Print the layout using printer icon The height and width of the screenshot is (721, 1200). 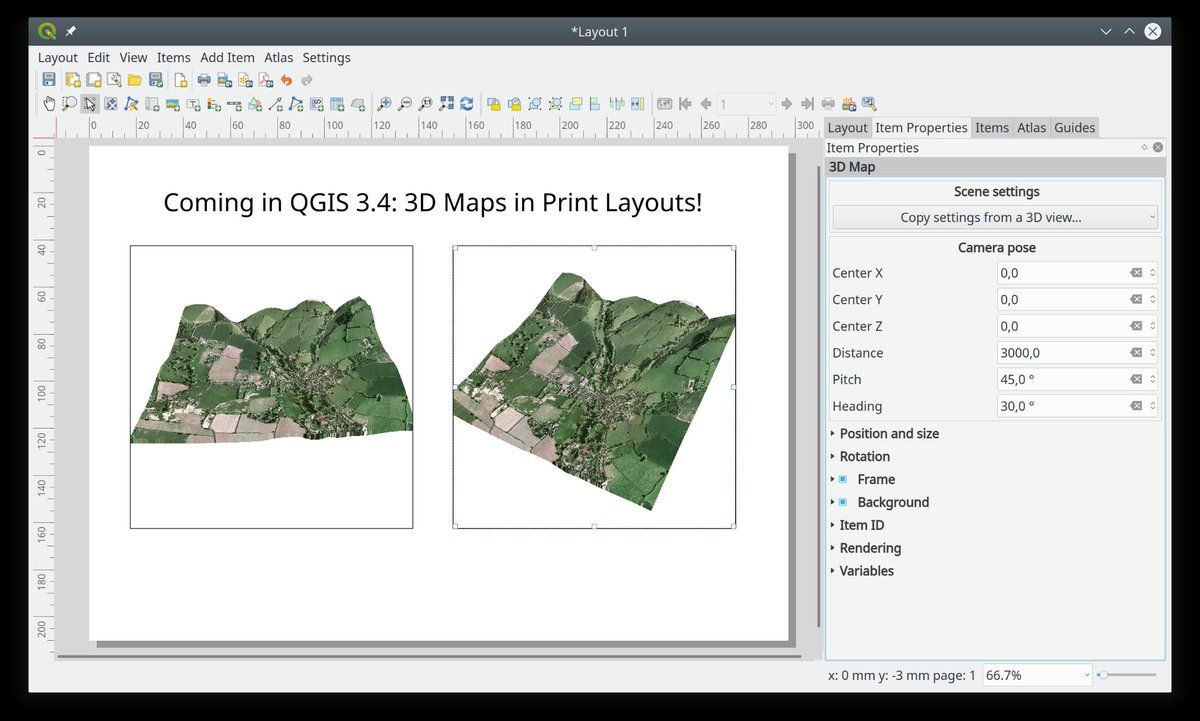point(204,80)
